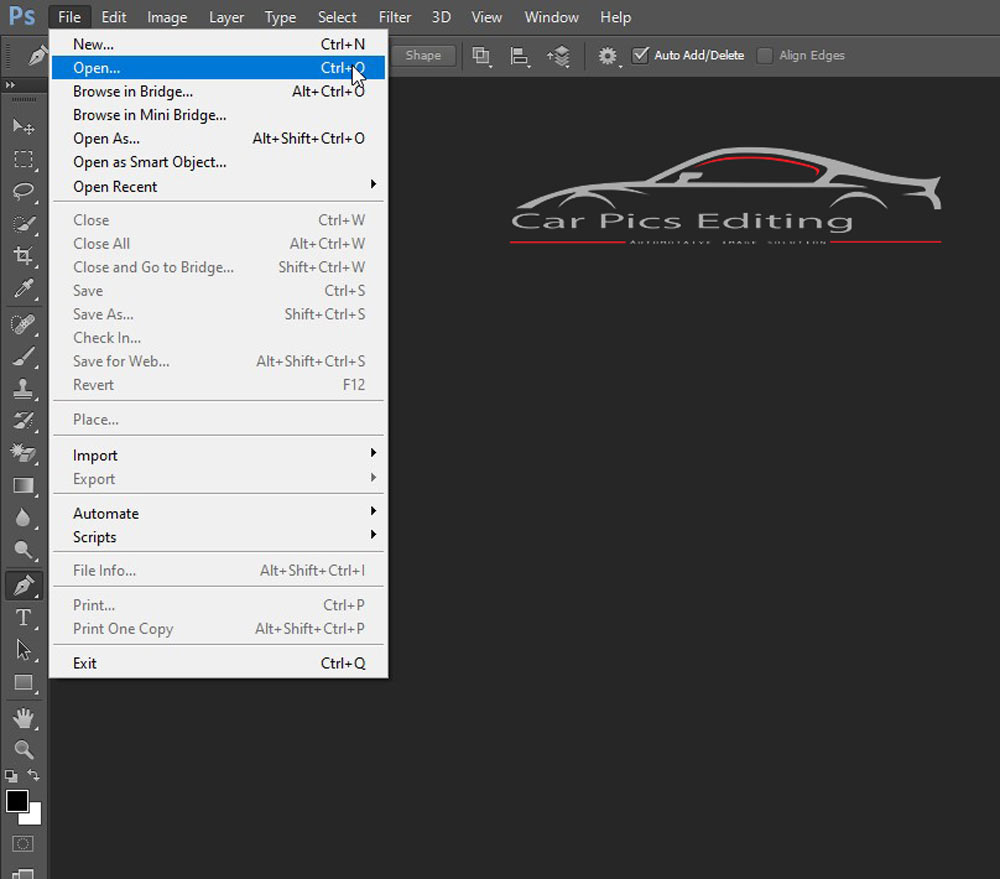Toggle the Align Edges checkbox
The image size is (1000, 879).
(764, 55)
